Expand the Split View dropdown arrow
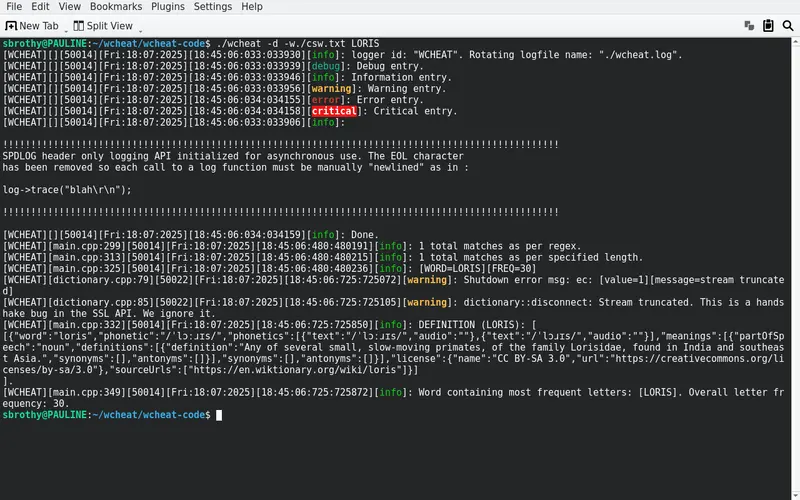 coord(140,28)
